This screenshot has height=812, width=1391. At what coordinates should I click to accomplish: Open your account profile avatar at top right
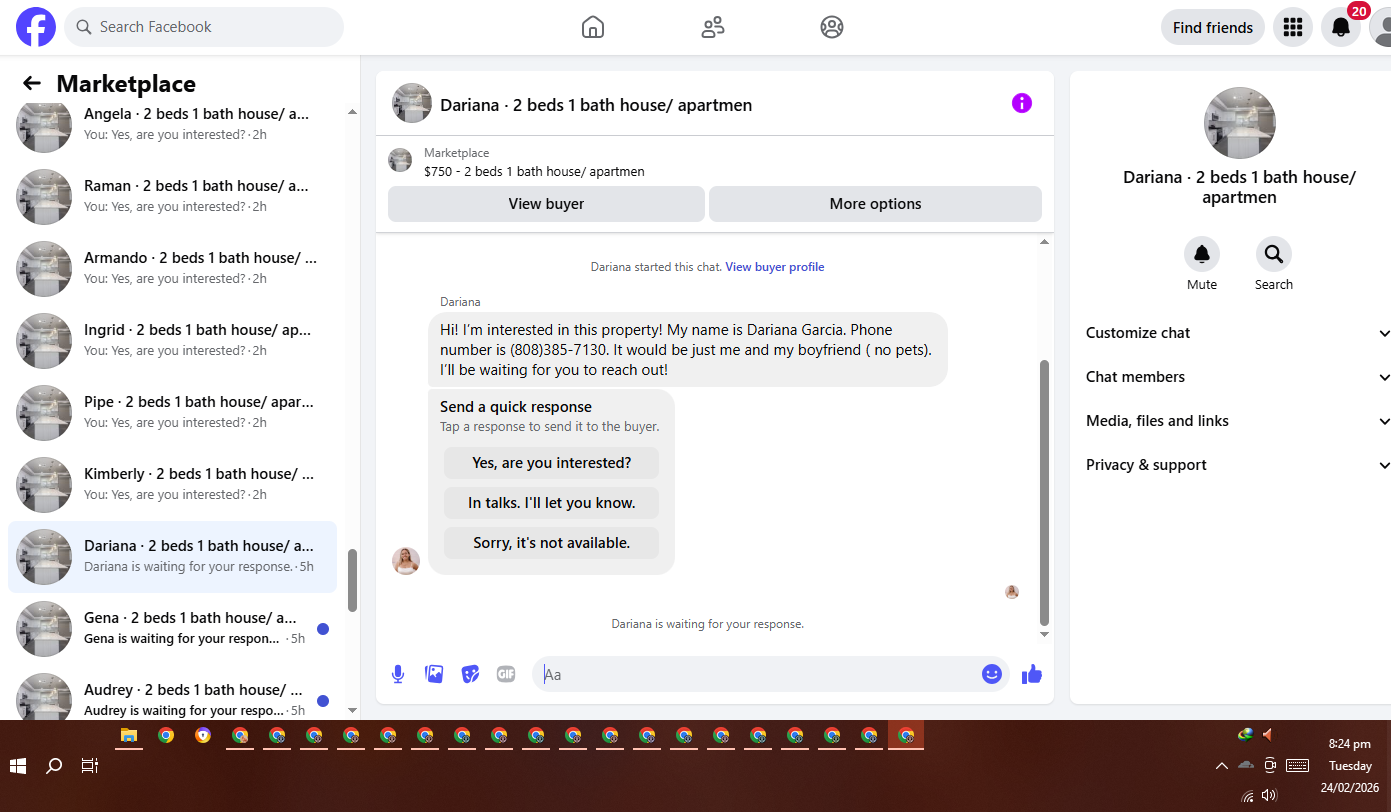(x=1380, y=27)
